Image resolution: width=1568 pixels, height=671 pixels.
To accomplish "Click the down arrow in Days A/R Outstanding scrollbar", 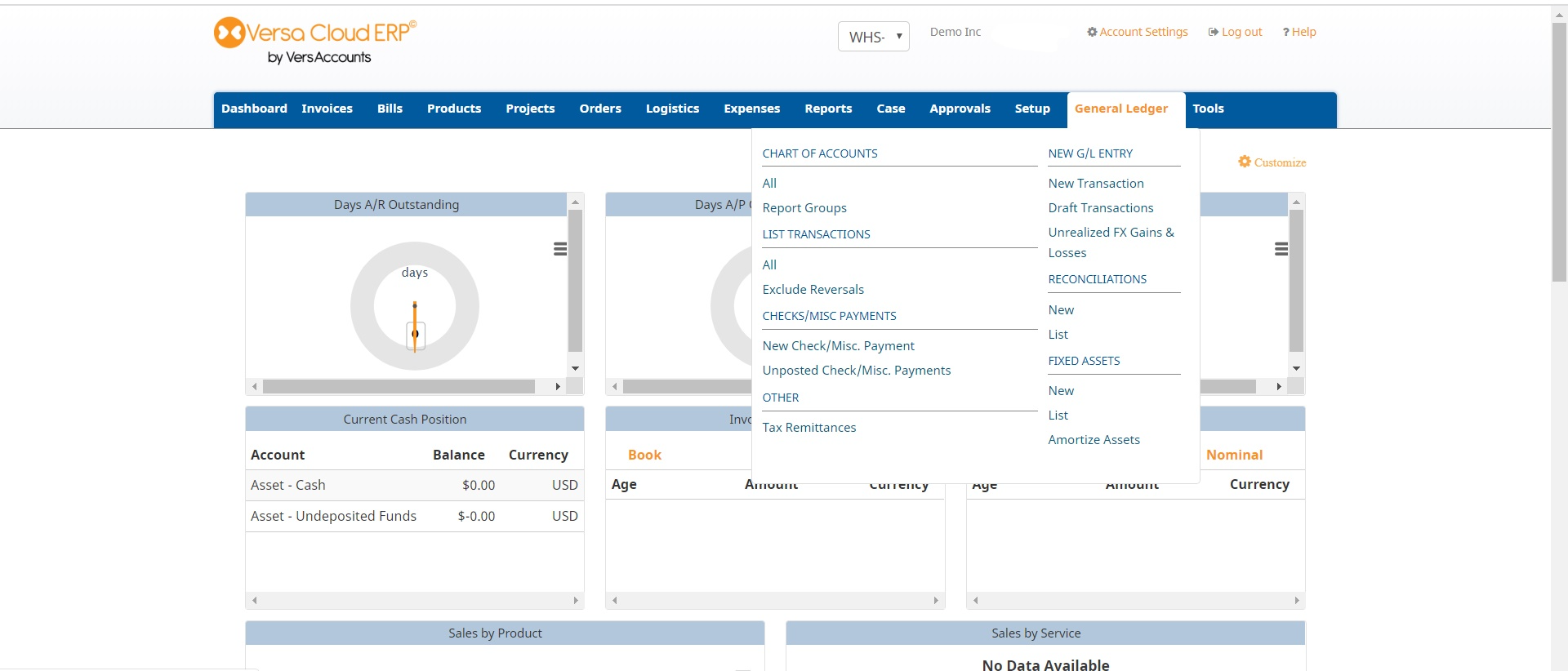I will coord(575,368).
